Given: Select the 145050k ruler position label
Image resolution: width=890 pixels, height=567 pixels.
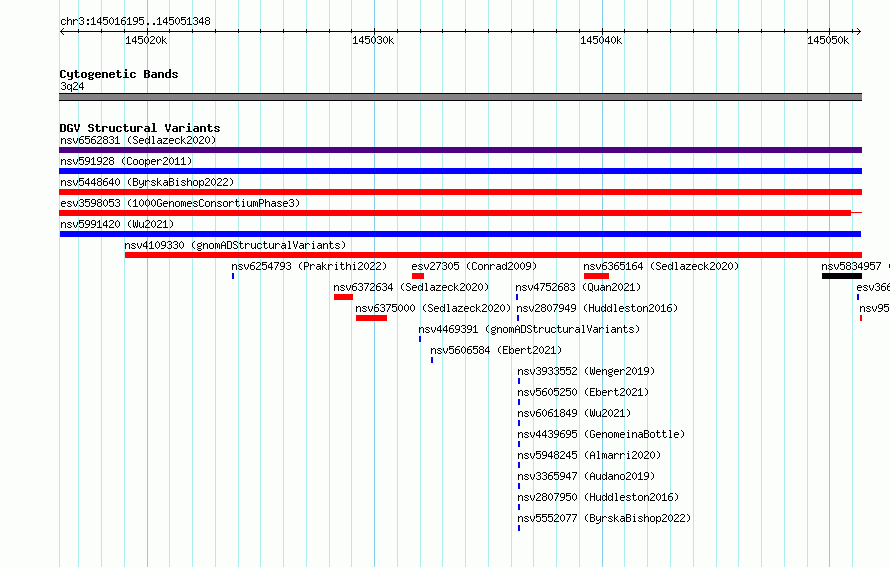Looking at the screenshot, I should coord(828,40).
